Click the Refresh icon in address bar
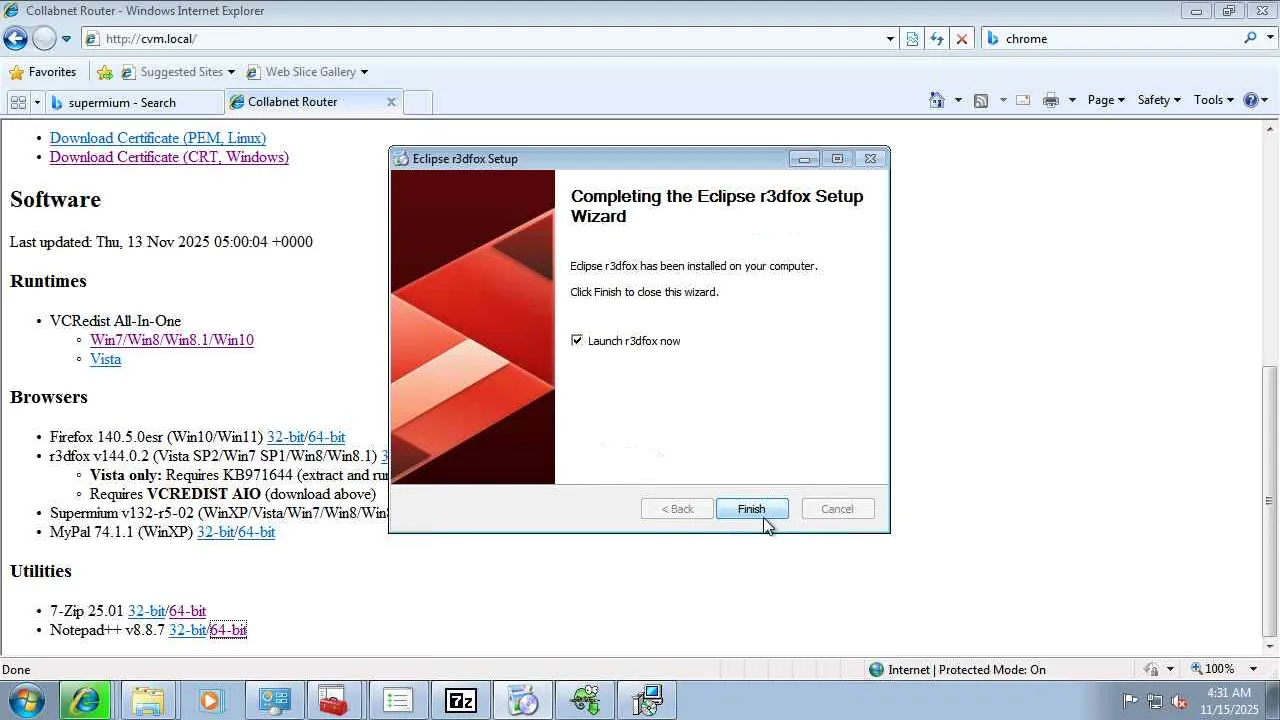 point(936,39)
